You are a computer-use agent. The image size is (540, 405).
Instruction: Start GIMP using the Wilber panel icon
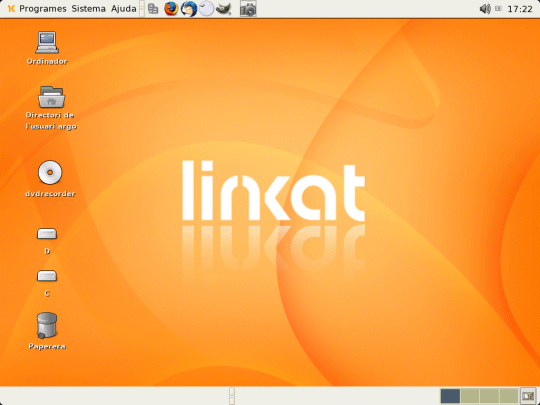(x=224, y=9)
